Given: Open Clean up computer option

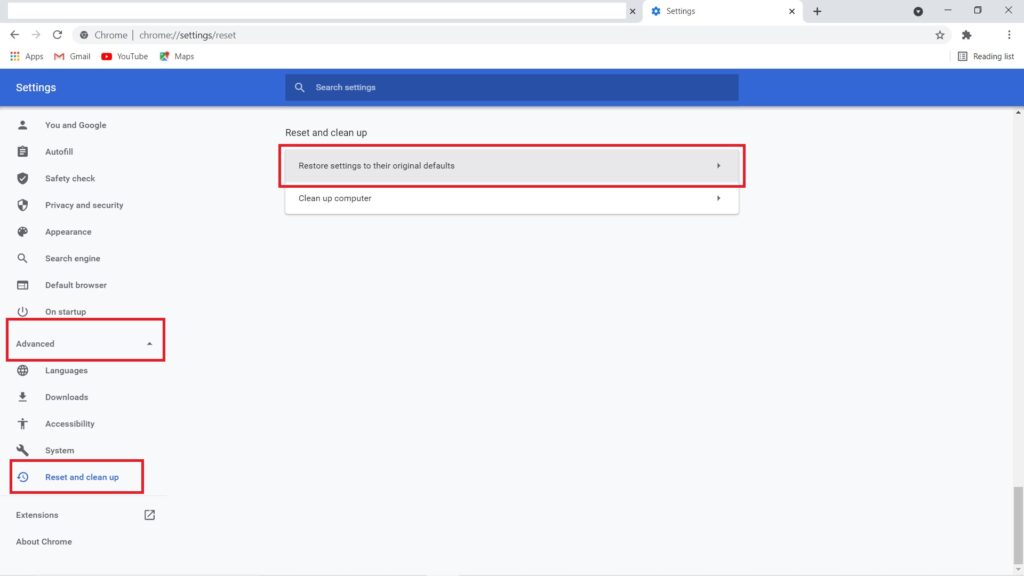Looking at the screenshot, I should pyautogui.click(x=511, y=199).
